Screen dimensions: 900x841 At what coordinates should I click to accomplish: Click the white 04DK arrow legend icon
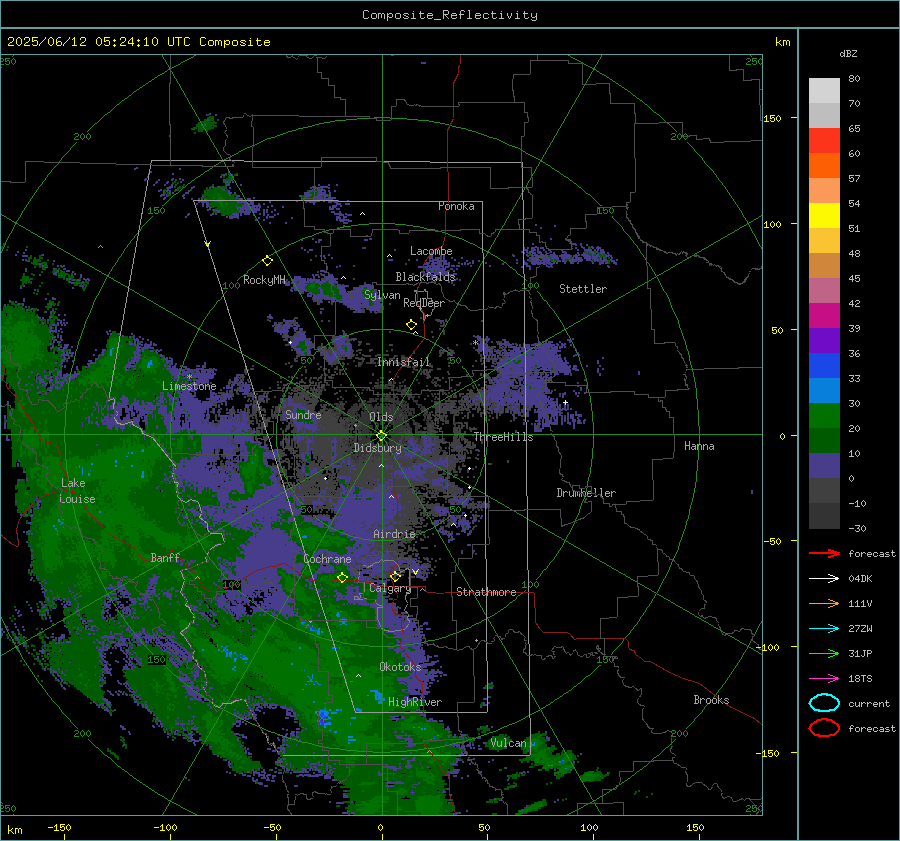[824, 579]
